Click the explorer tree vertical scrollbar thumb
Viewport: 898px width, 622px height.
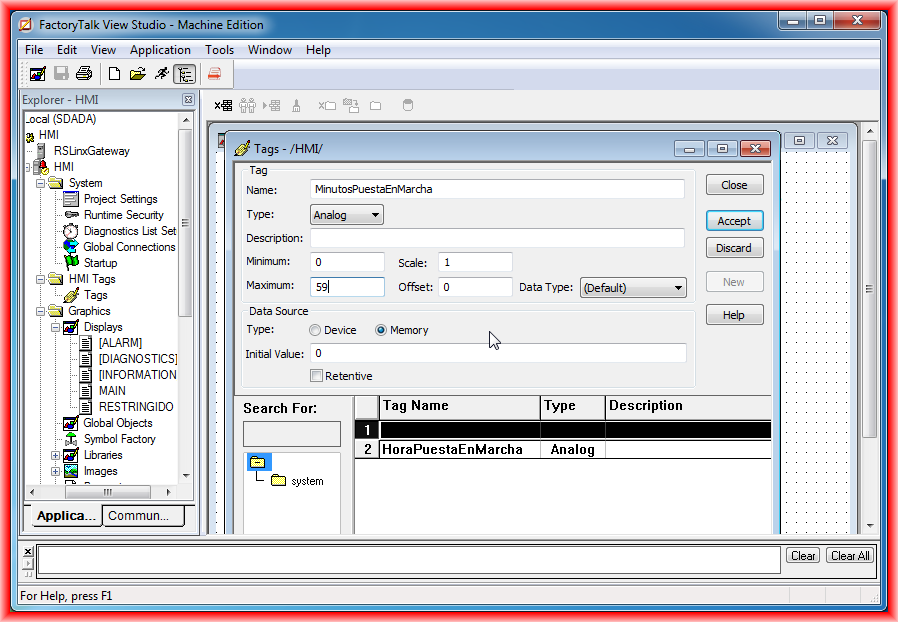tap(185, 220)
